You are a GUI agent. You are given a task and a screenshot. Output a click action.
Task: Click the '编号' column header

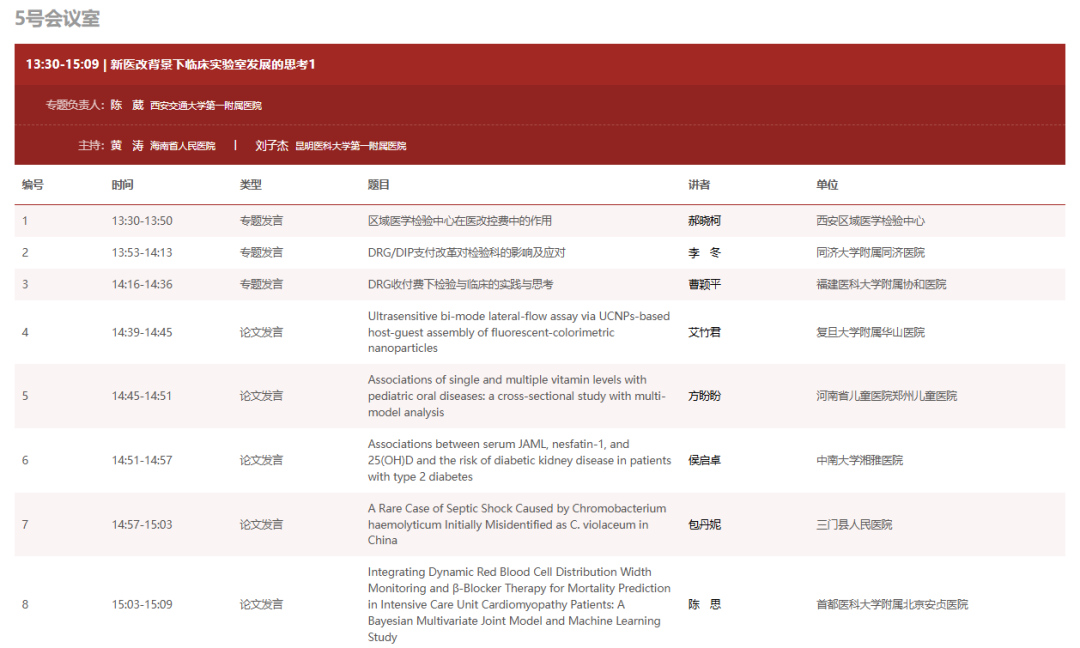pyautogui.click(x=32, y=185)
